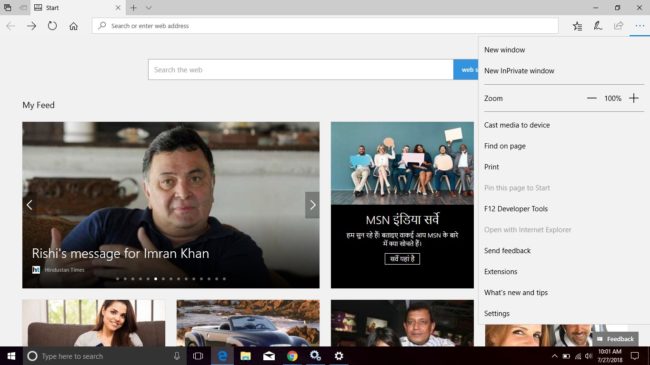The height and width of the screenshot is (365, 650).
Task: Click the Share icon in toolbar
Action: (618, 26)
